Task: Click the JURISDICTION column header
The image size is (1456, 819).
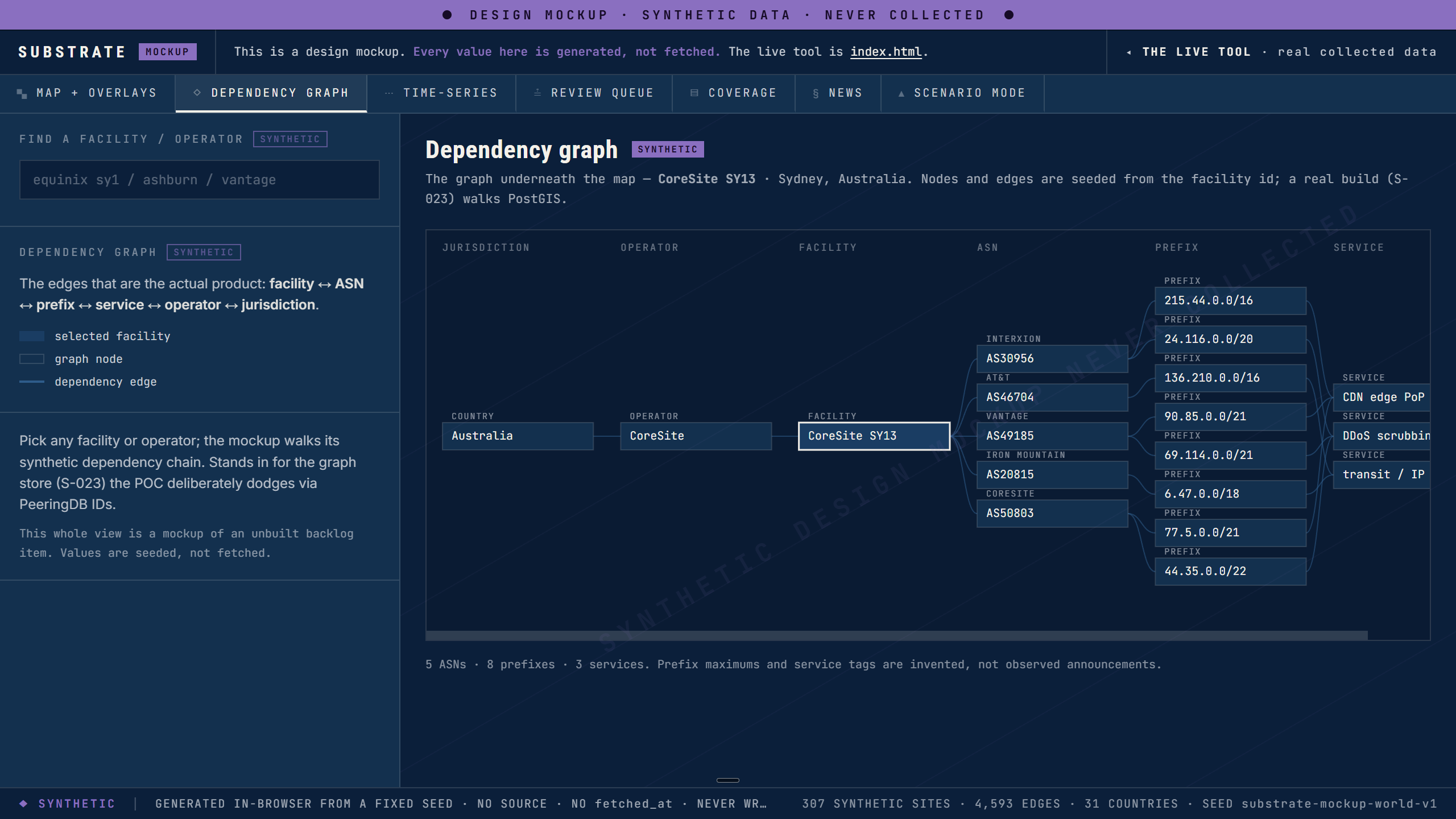Action: 486,248
